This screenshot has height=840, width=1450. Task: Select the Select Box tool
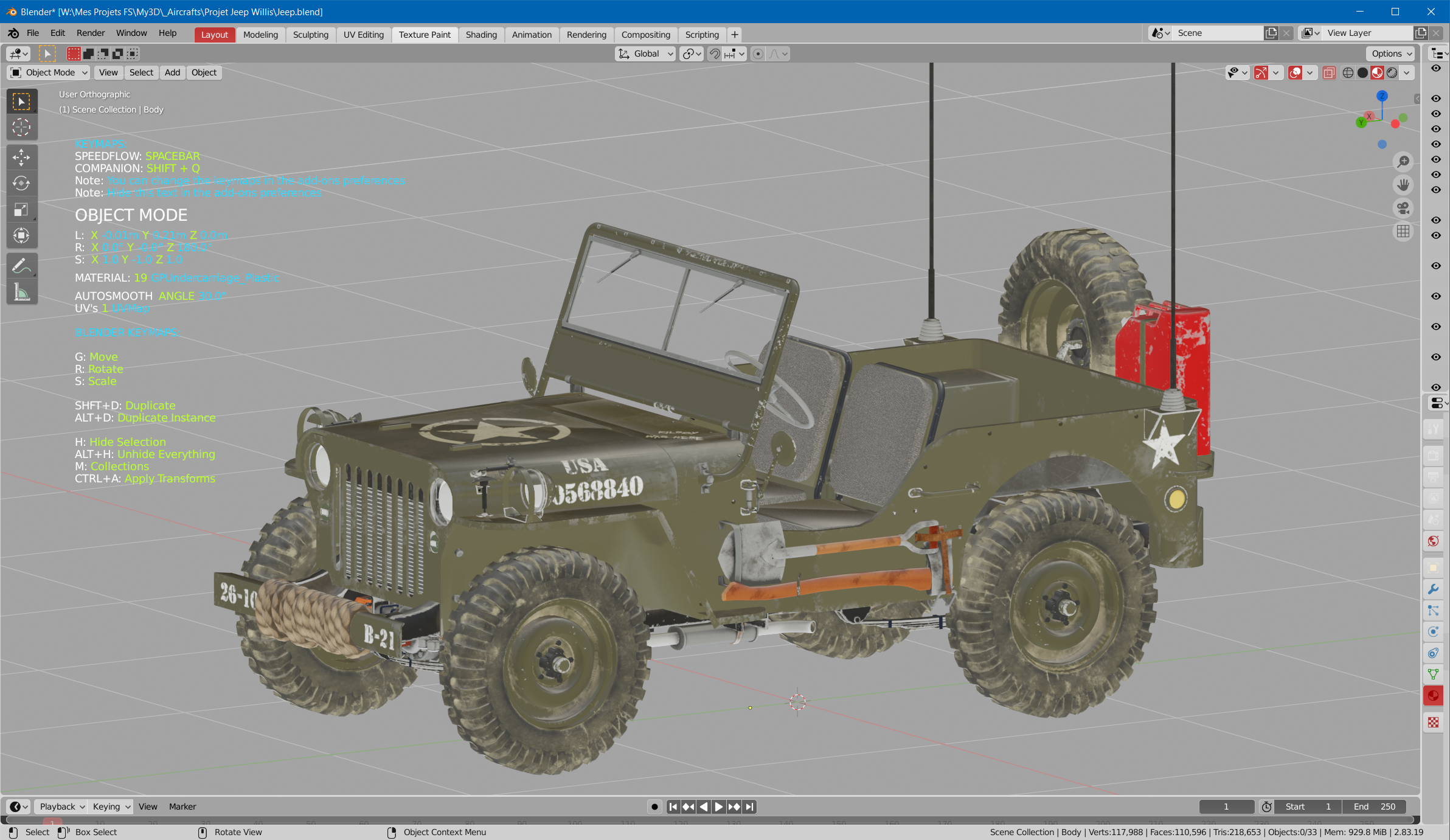21,102
